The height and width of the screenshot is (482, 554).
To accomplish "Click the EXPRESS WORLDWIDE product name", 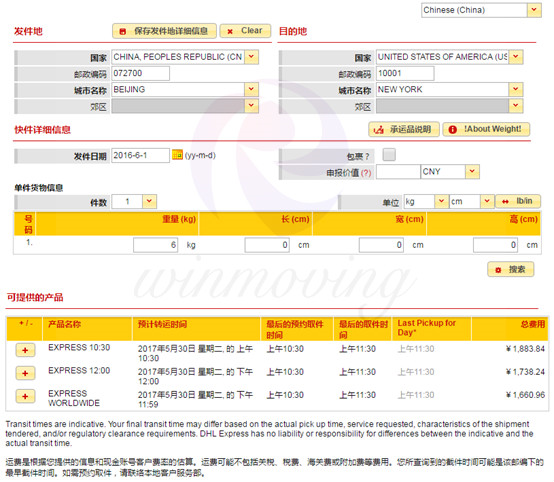I will [x=74, y=398].
